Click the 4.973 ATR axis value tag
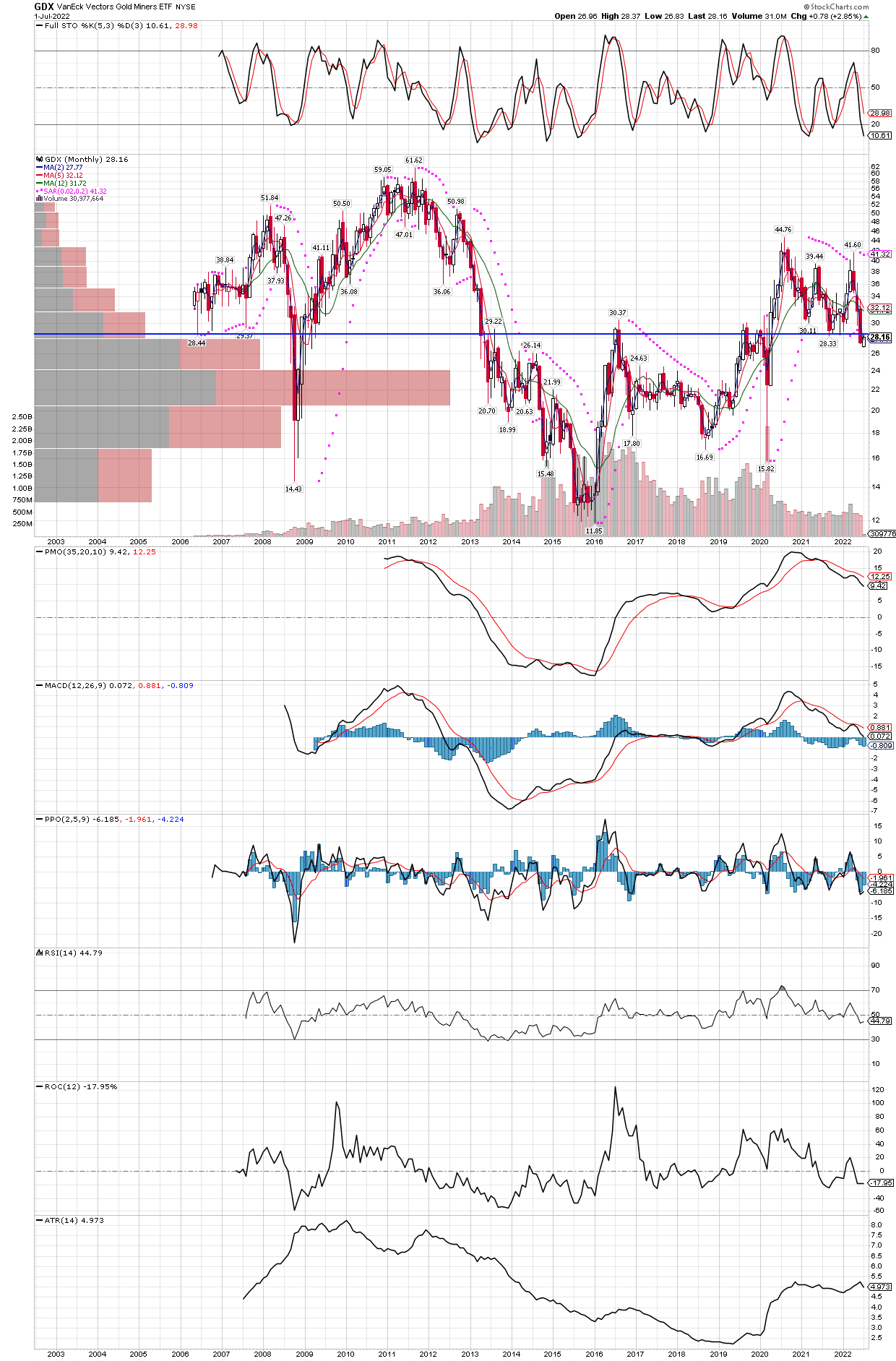Screen dimensions: 896x1361 [x=880, y=1287]
